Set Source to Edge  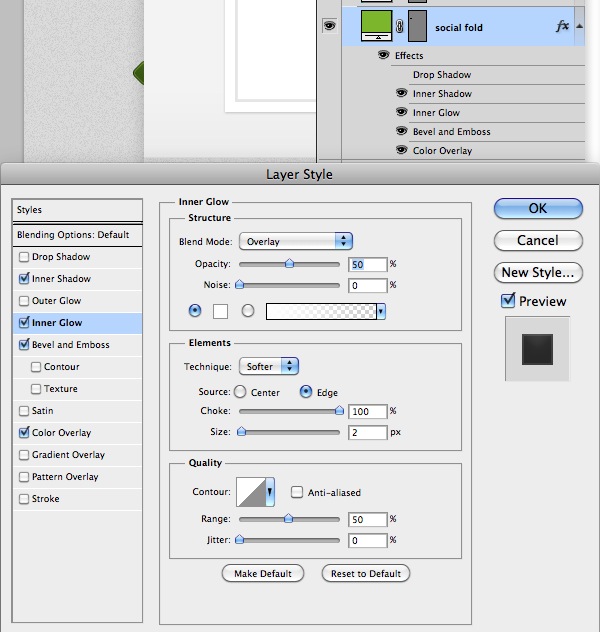point(306,392)
